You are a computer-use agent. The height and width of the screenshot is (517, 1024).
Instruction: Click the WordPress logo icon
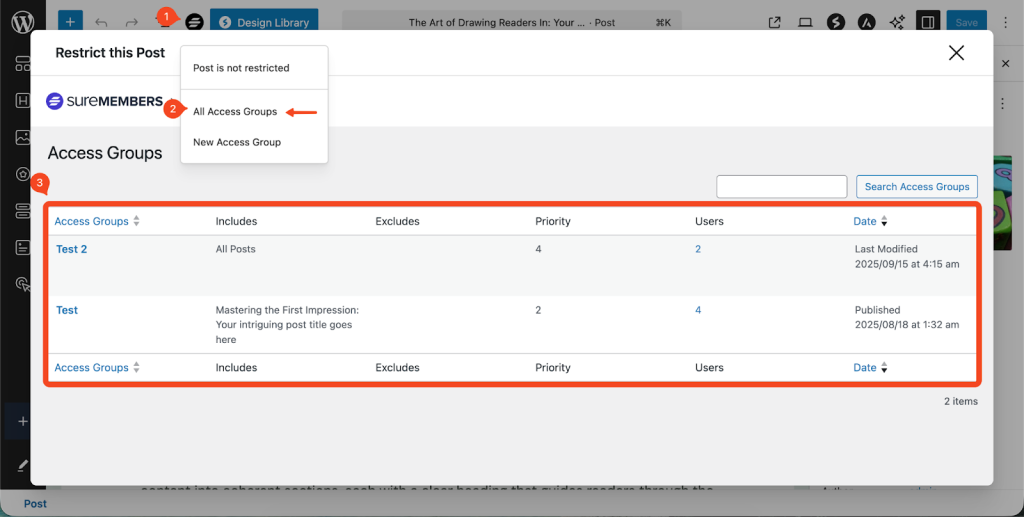pos(22,21)
